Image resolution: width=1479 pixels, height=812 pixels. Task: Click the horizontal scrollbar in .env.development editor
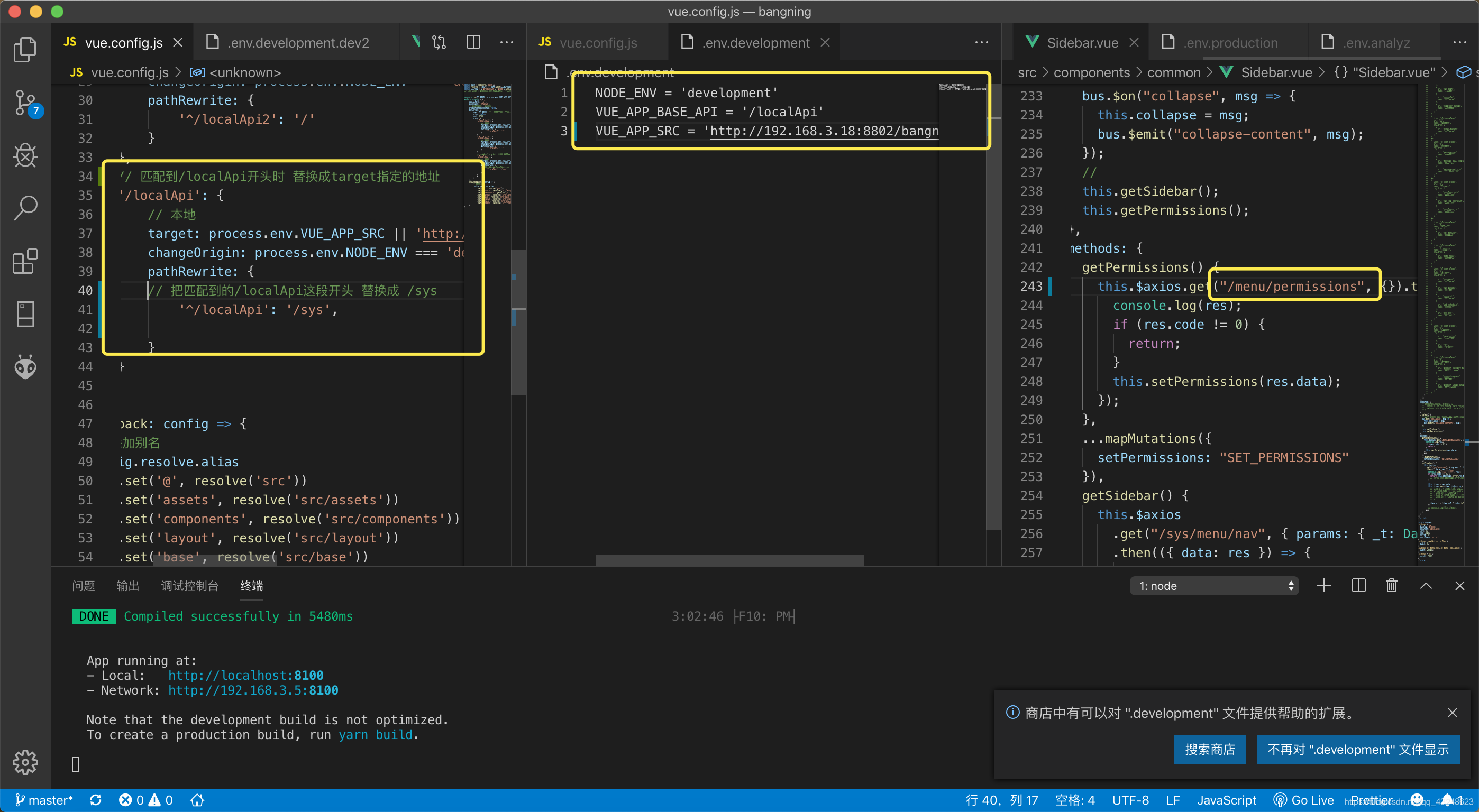coord(729,559)
